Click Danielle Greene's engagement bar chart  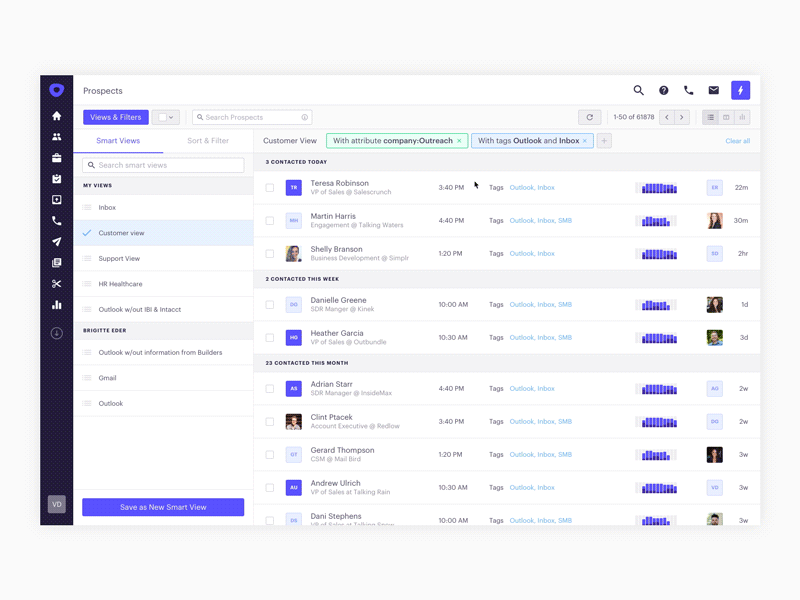(656, 305)
